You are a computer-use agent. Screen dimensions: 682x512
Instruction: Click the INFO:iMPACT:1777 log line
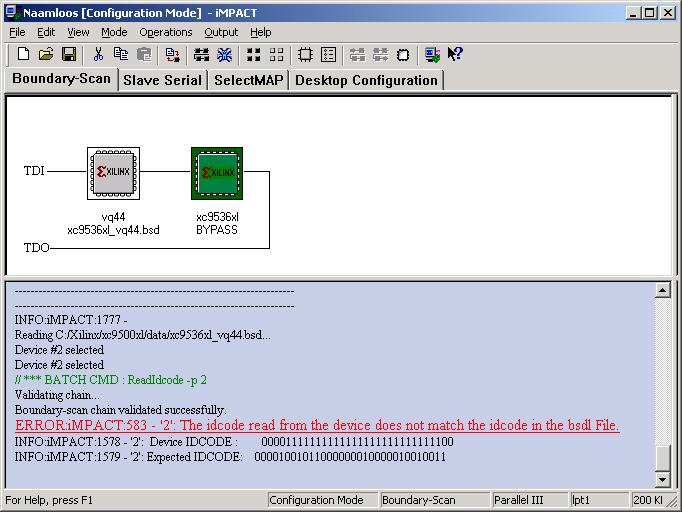pyautogui.click(x=71, y=320)
